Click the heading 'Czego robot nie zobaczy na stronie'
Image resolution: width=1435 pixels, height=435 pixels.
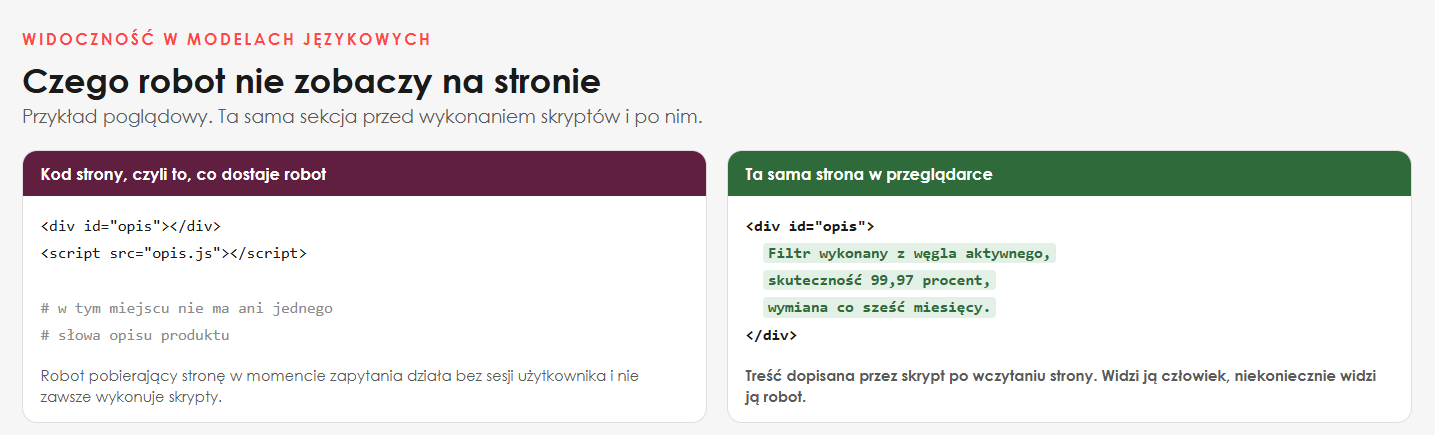coord(311,81)
